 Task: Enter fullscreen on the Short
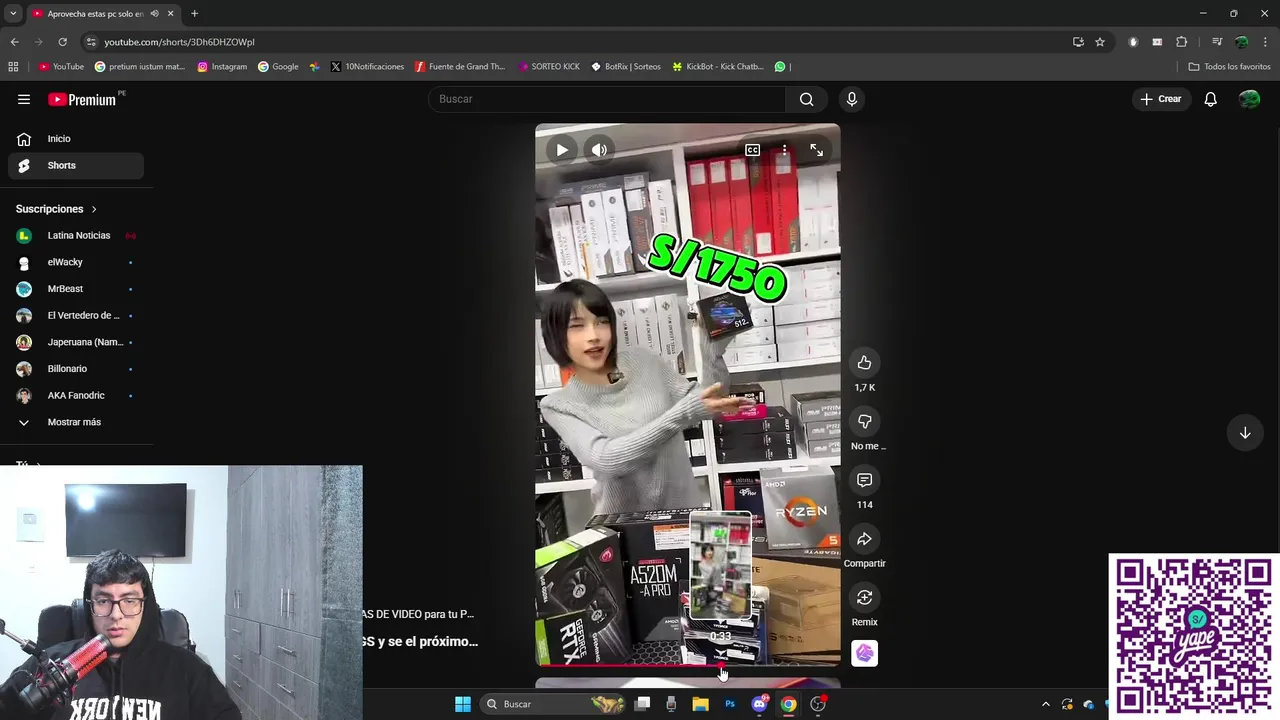pos(816,150)
